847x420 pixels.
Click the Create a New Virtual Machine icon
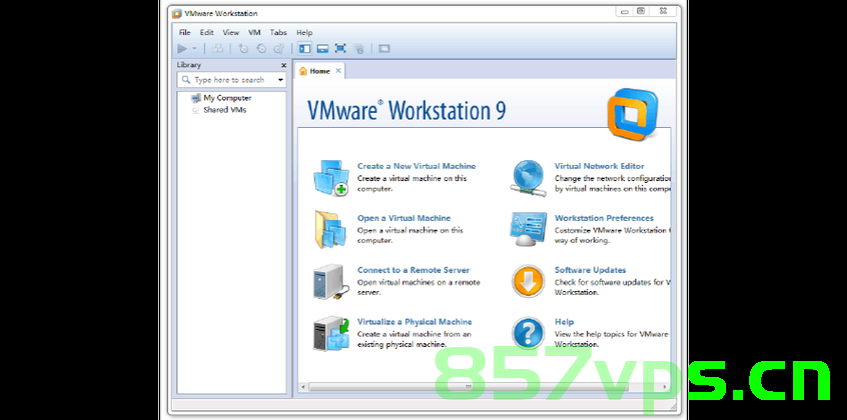point(331,178)
